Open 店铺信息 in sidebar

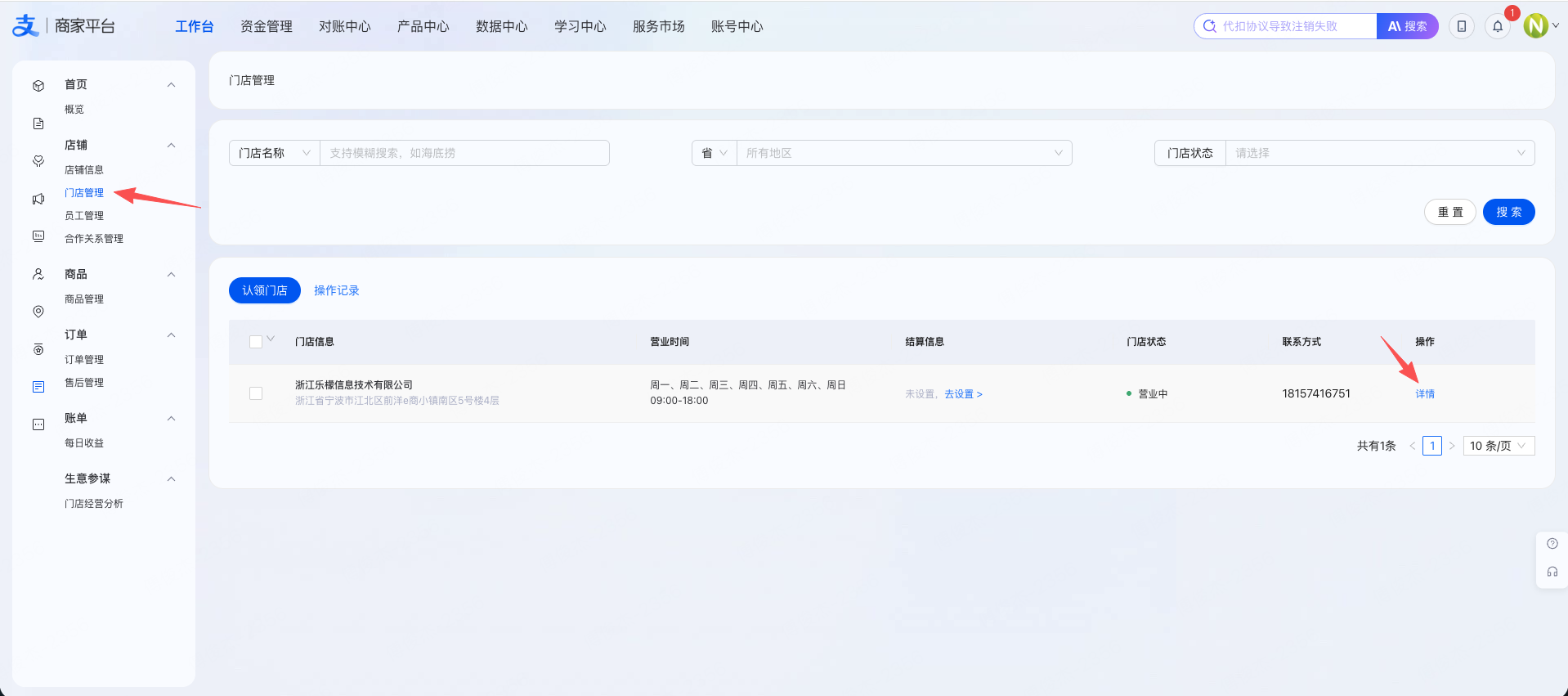click(x=84, y=170)
